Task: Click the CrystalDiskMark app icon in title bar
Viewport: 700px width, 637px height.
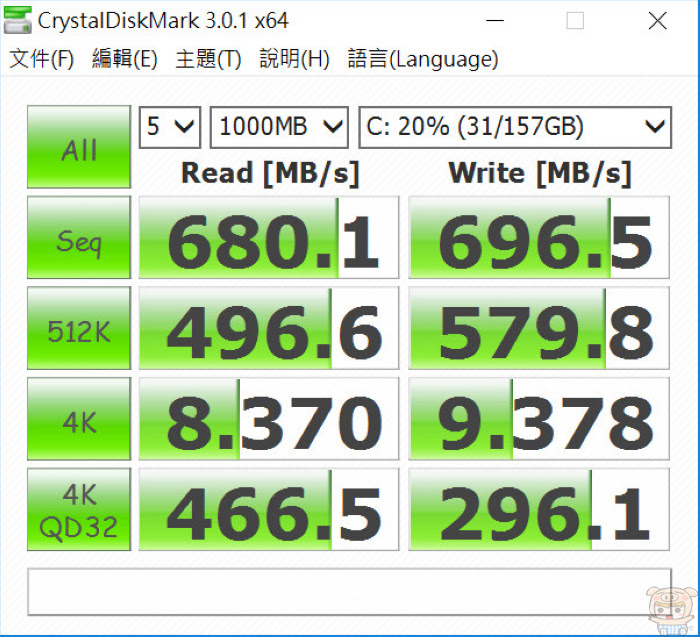Action: pyautogui.click(x=18, y=21)
